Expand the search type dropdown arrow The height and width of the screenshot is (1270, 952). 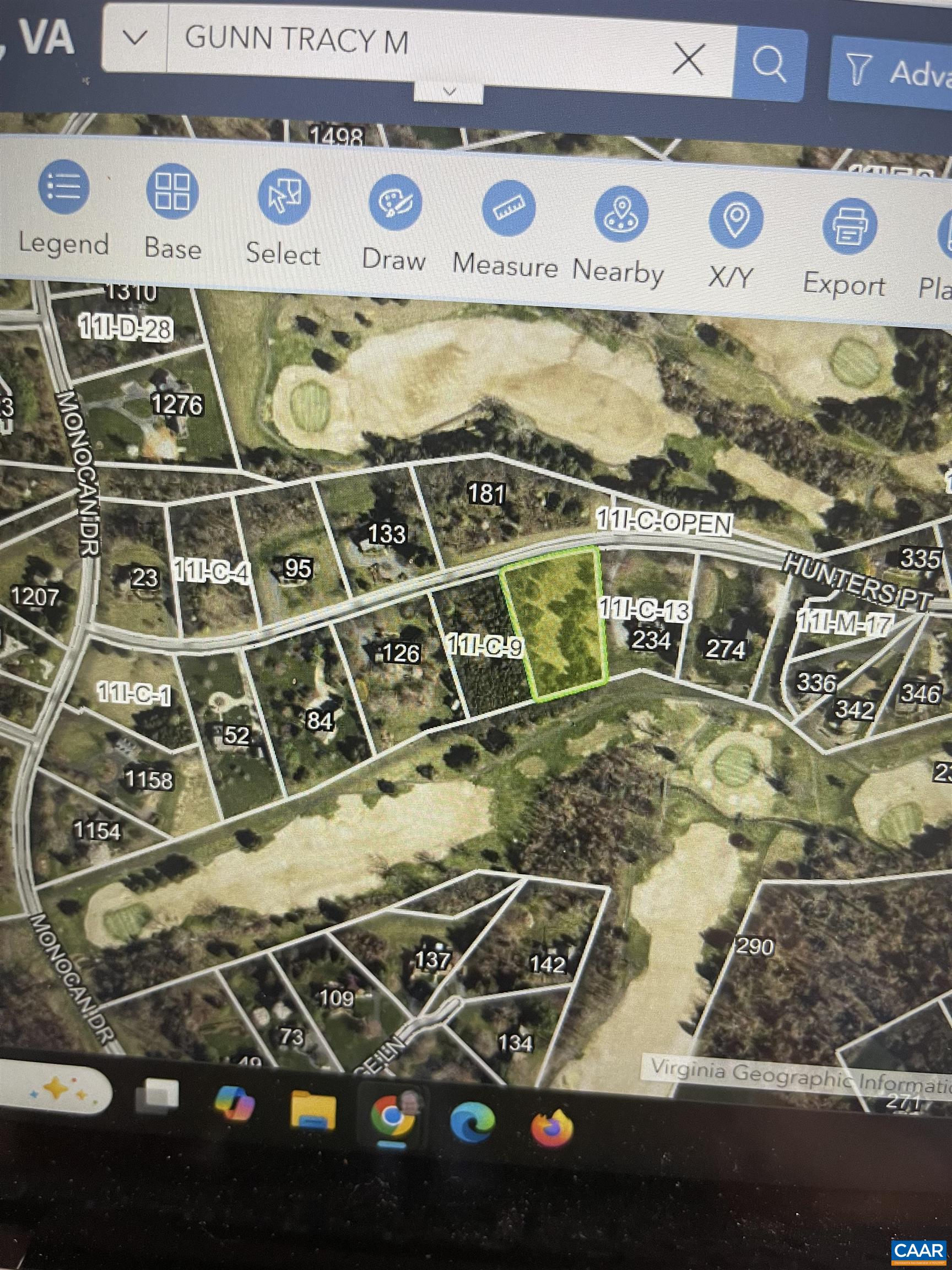(135, 39)
